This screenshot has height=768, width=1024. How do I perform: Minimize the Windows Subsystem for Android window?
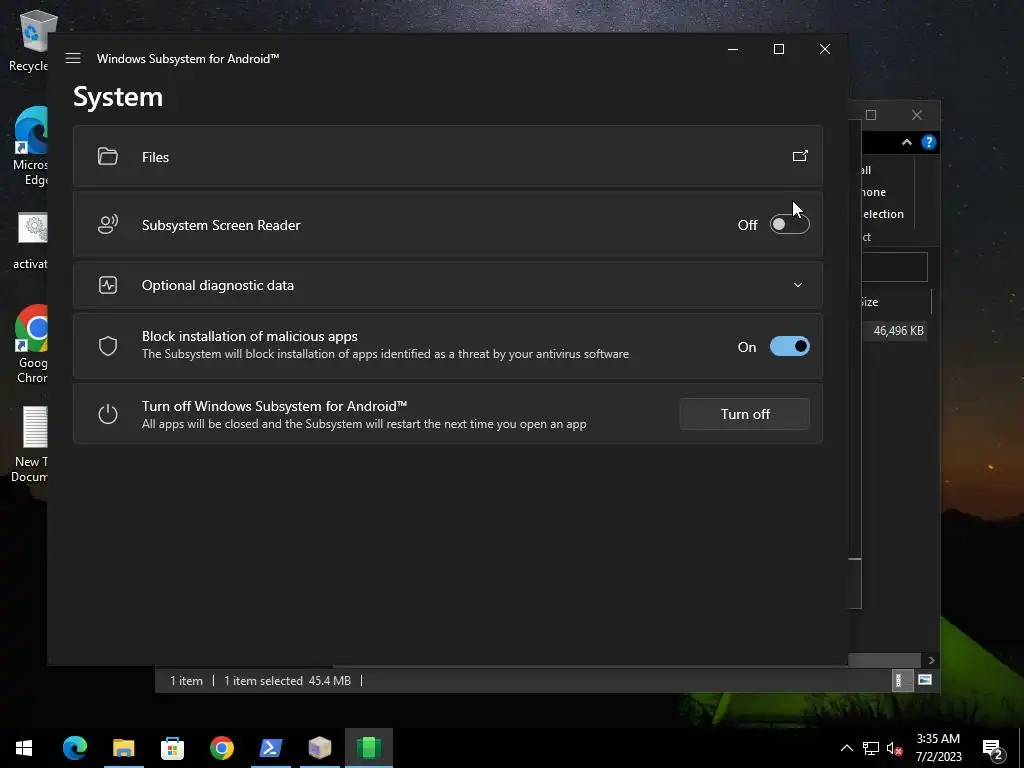(x=733, y=49)
